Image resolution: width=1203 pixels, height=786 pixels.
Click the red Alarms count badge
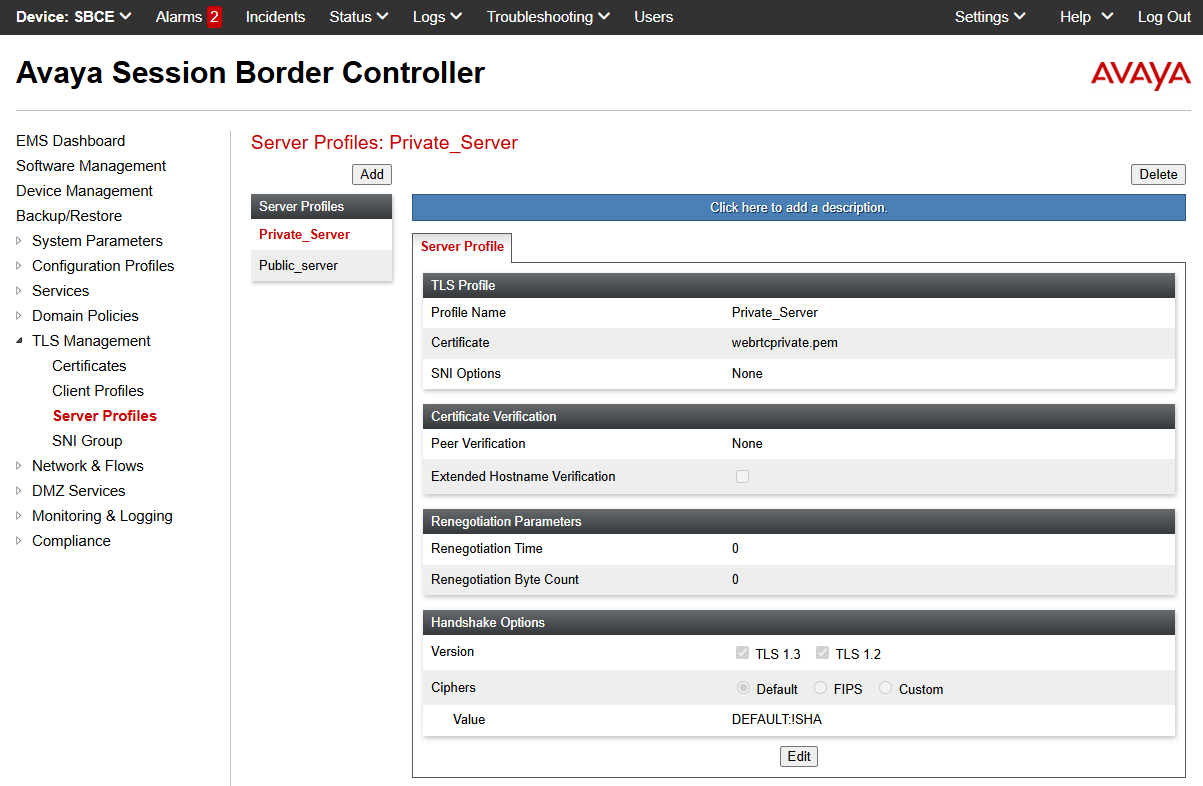click(x=214, y=17)
